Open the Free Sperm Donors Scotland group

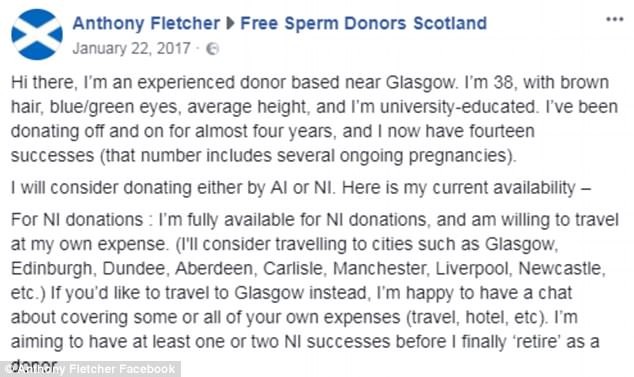[x=363, y=23]
